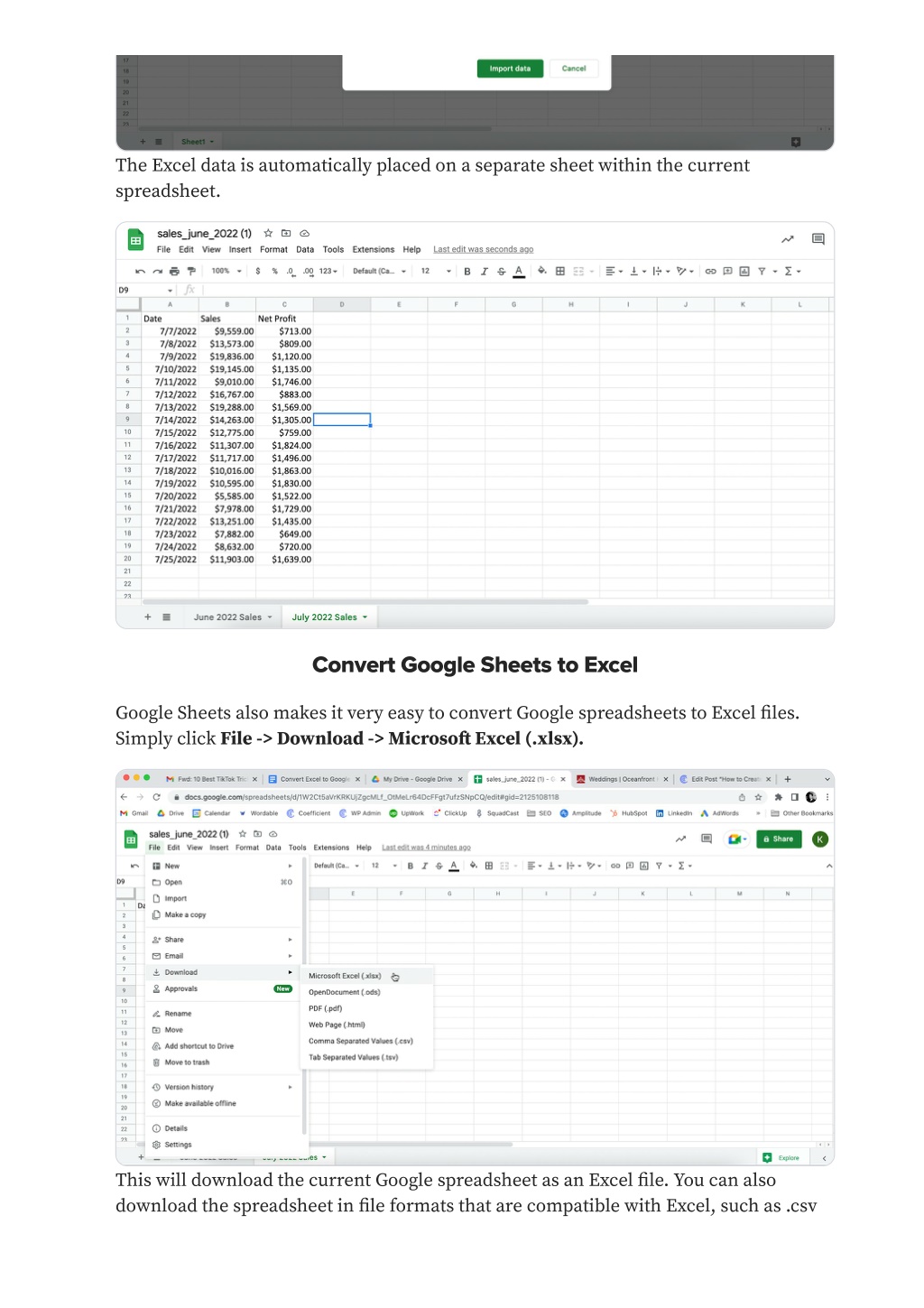This screenshot has height=1308, width=924.
Task: Click the Print icon in the middle screenshot
Action: click(174, 271)
